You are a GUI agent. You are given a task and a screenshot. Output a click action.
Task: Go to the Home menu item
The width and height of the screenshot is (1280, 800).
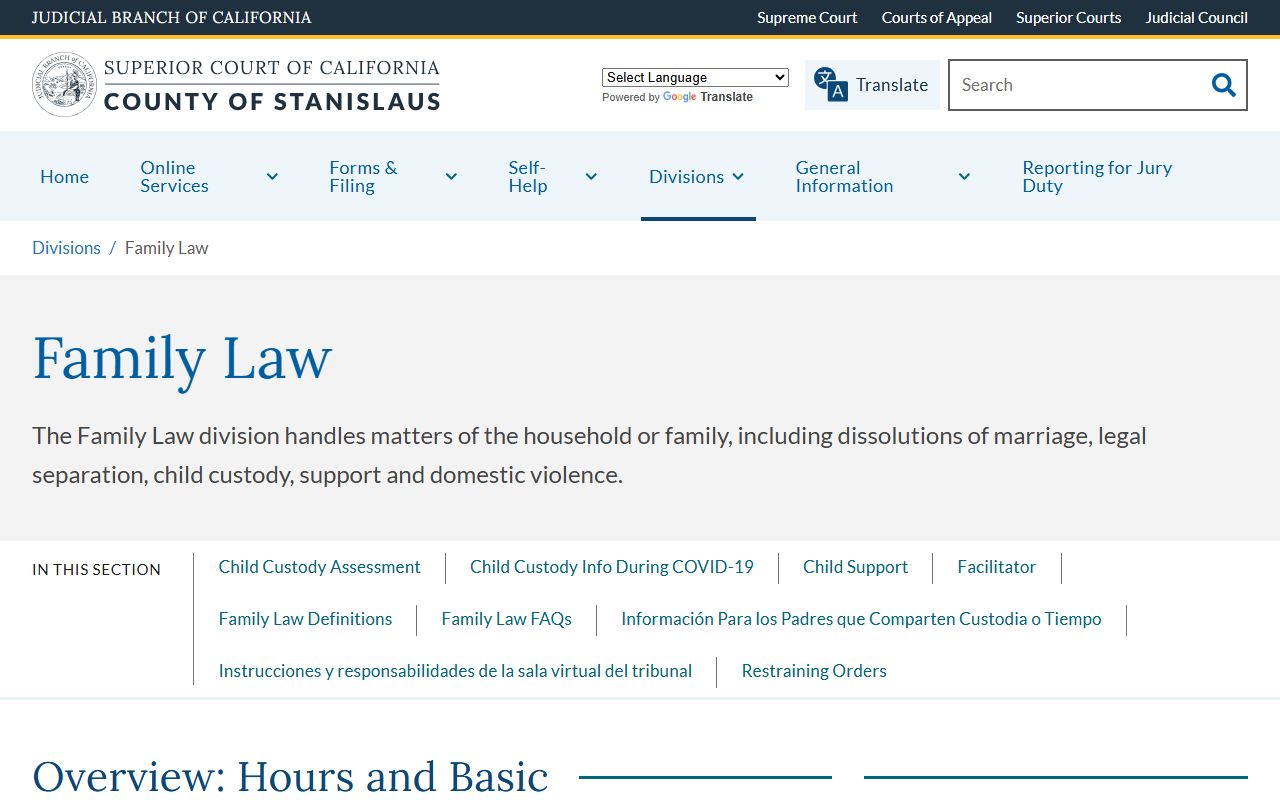coord(64,177)
